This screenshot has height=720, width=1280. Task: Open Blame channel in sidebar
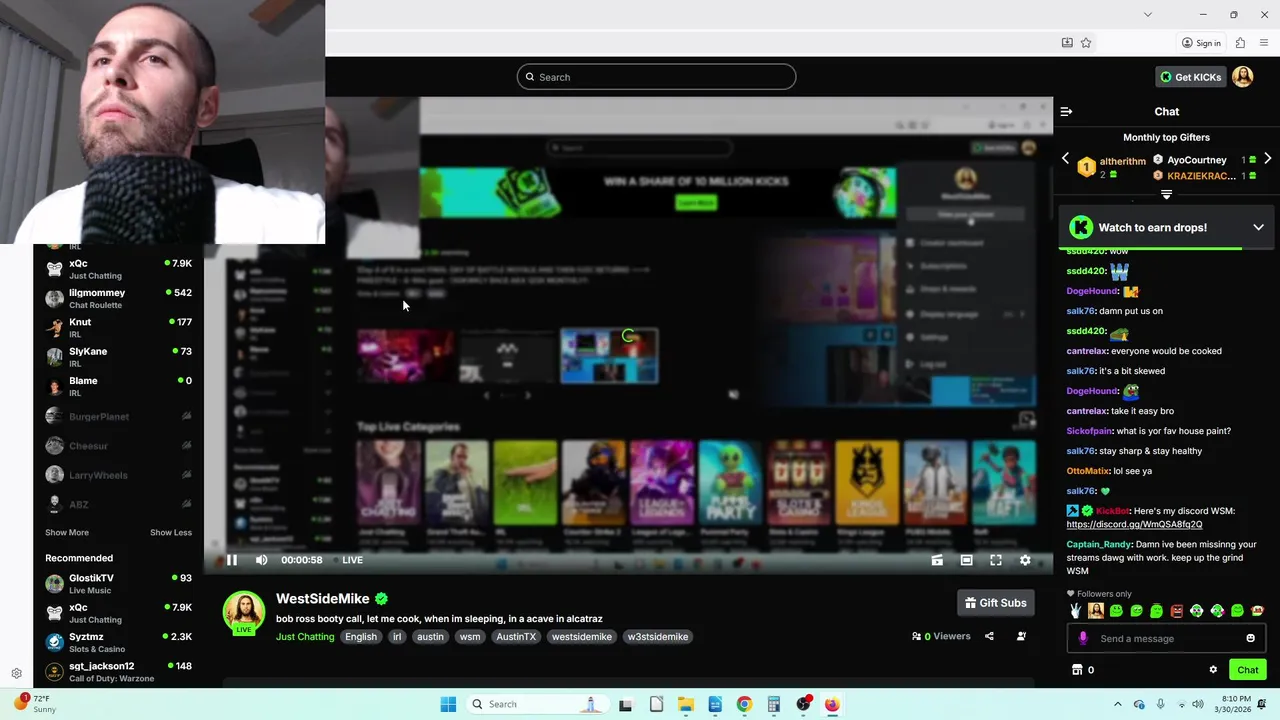(118, 386)
